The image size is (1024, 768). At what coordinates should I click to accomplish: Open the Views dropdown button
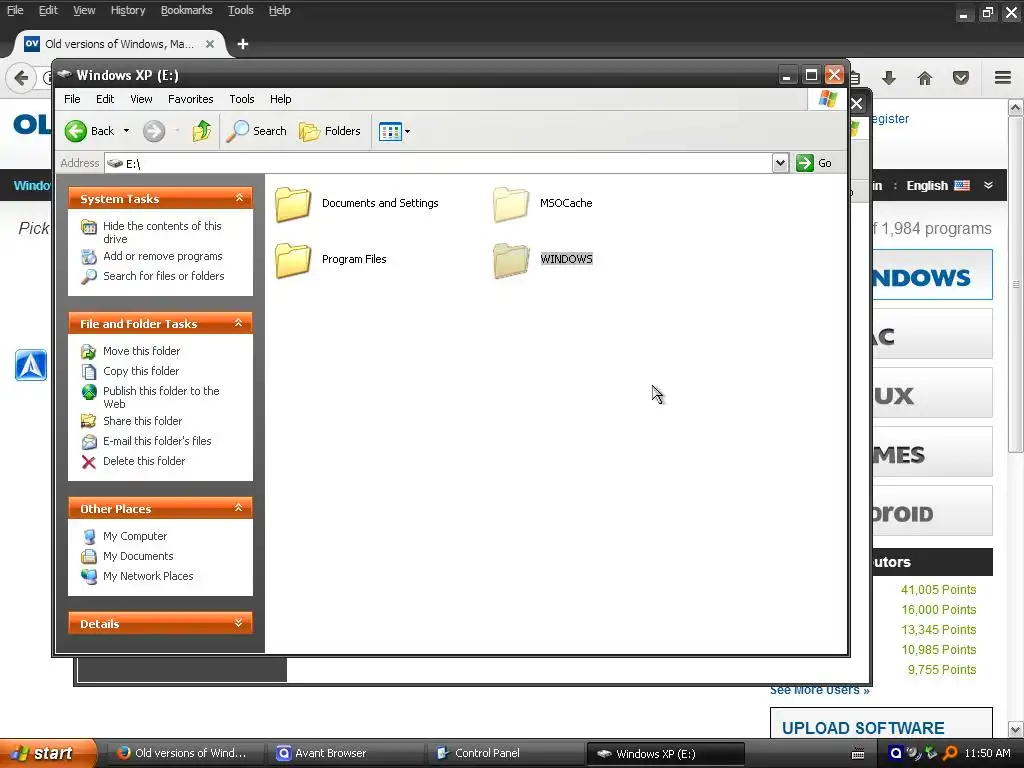click(x=394, y=131)
